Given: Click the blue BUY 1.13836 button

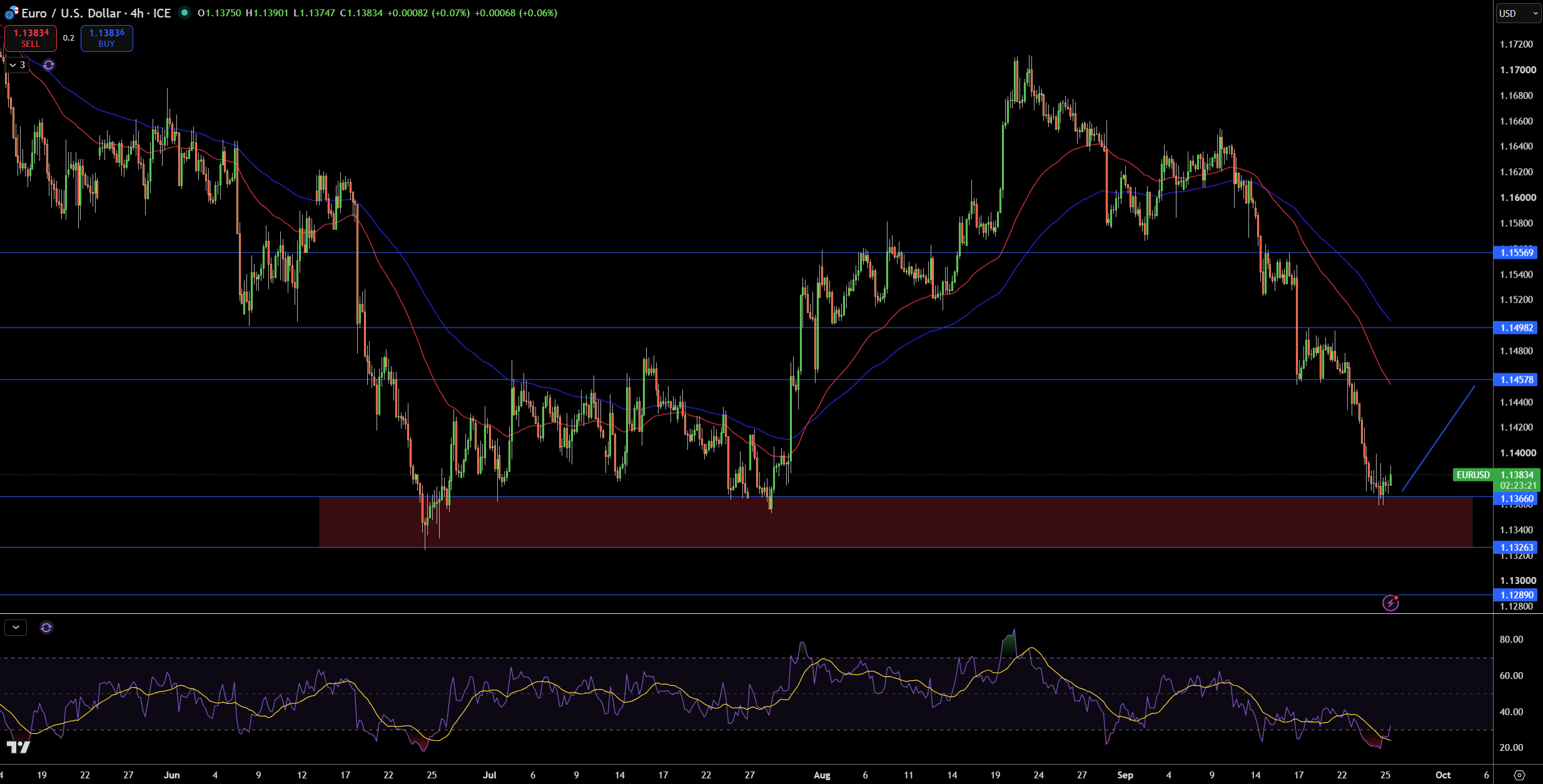Looking at the screenshot, I should coord(107,38).
